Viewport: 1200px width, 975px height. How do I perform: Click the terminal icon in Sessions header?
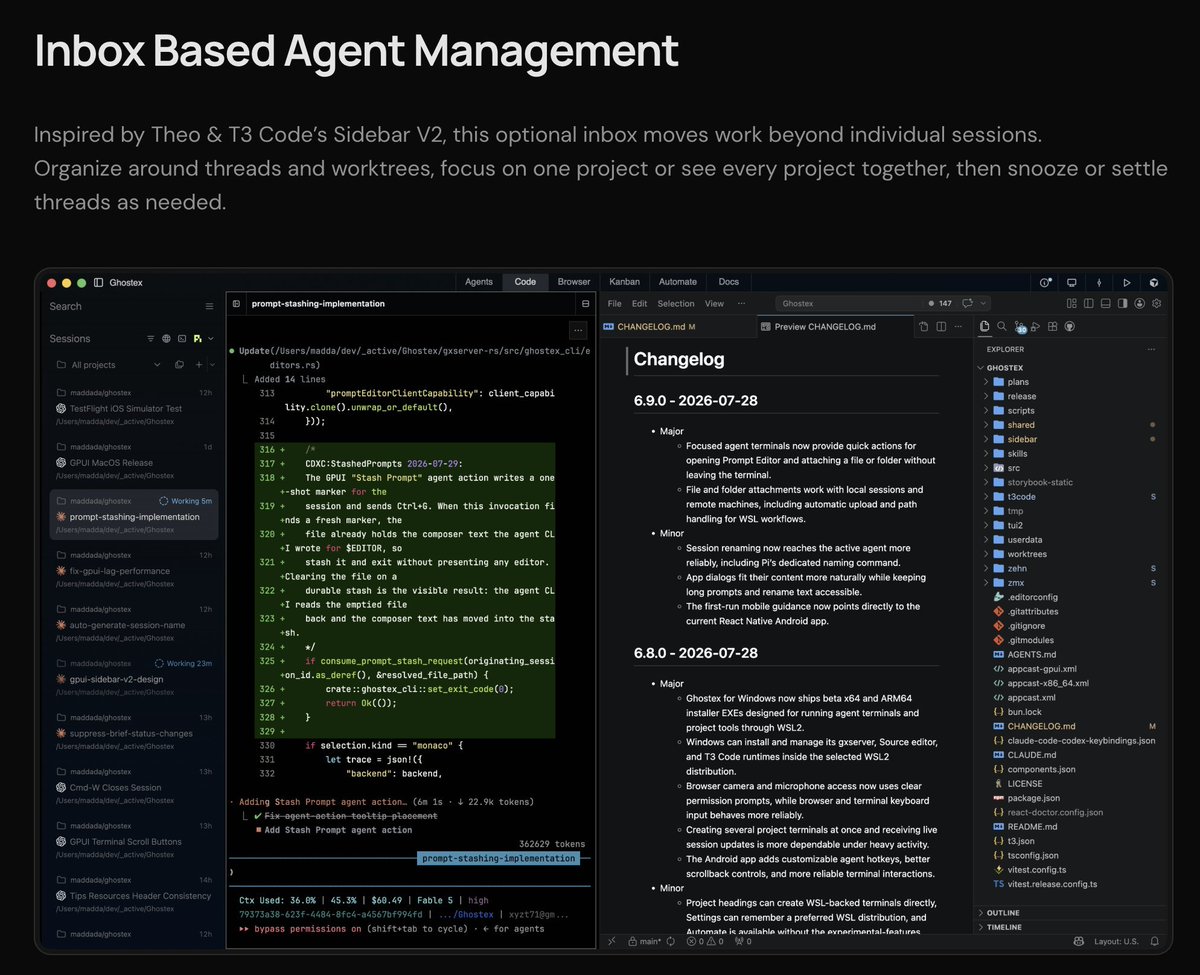click(x=181, y=339)
